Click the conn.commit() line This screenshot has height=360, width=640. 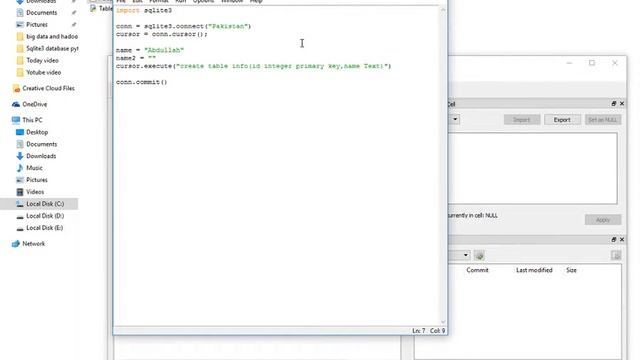[x=142, y=82]
